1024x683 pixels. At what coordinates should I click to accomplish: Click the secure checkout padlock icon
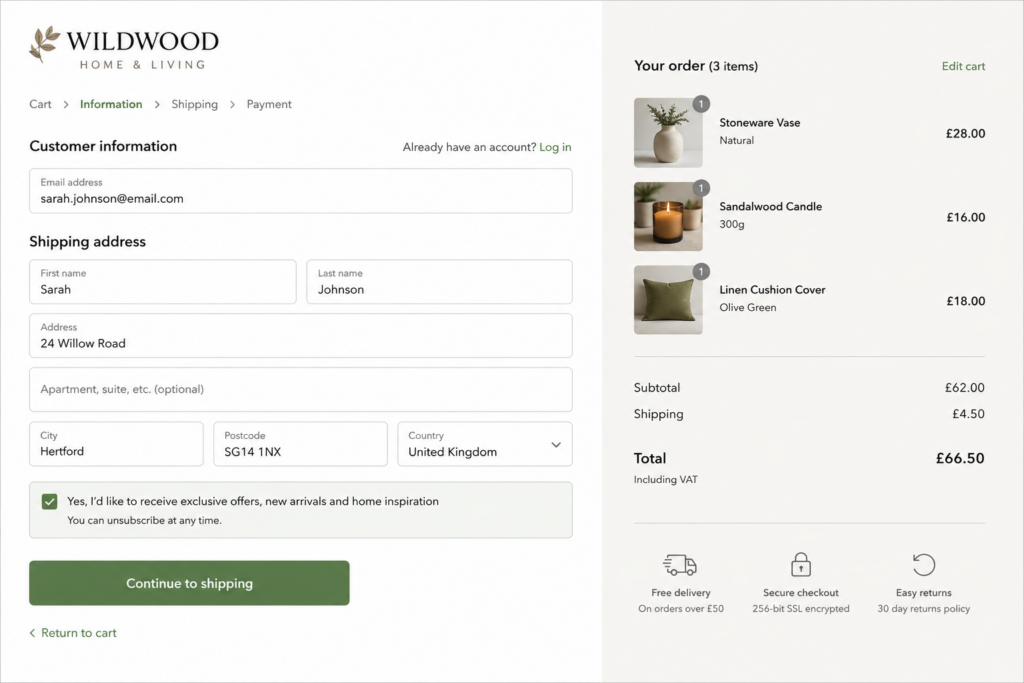click(x=801, y=564)
